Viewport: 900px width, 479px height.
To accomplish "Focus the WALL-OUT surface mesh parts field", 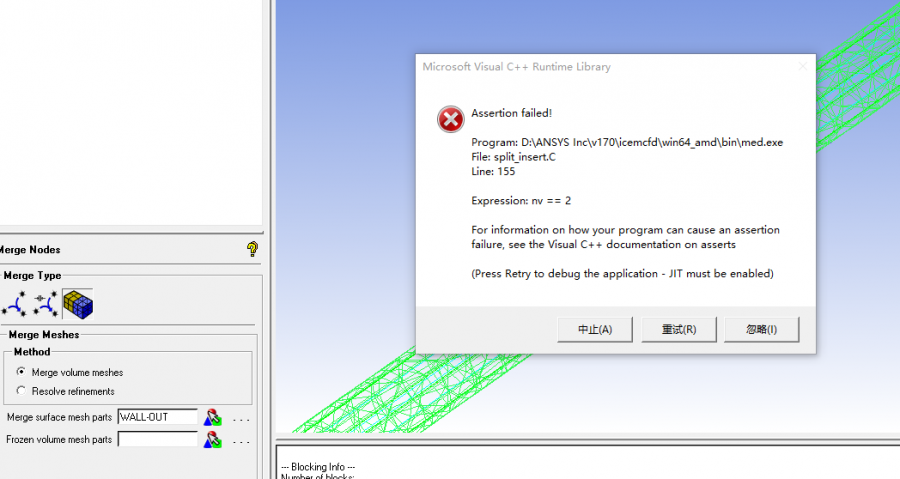I will 158,417.
